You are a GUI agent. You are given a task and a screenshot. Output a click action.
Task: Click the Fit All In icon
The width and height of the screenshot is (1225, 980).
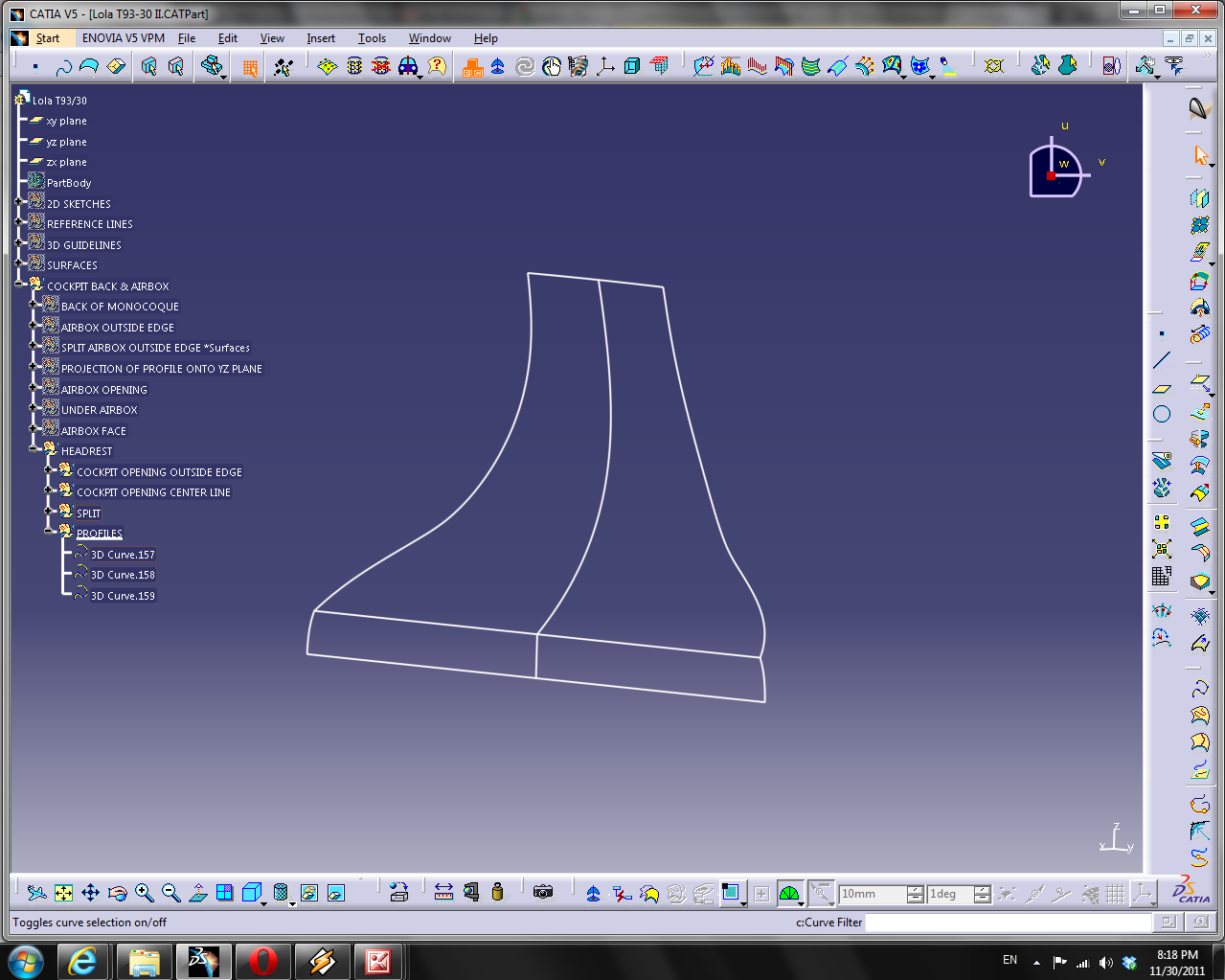(x=63, y=893)
